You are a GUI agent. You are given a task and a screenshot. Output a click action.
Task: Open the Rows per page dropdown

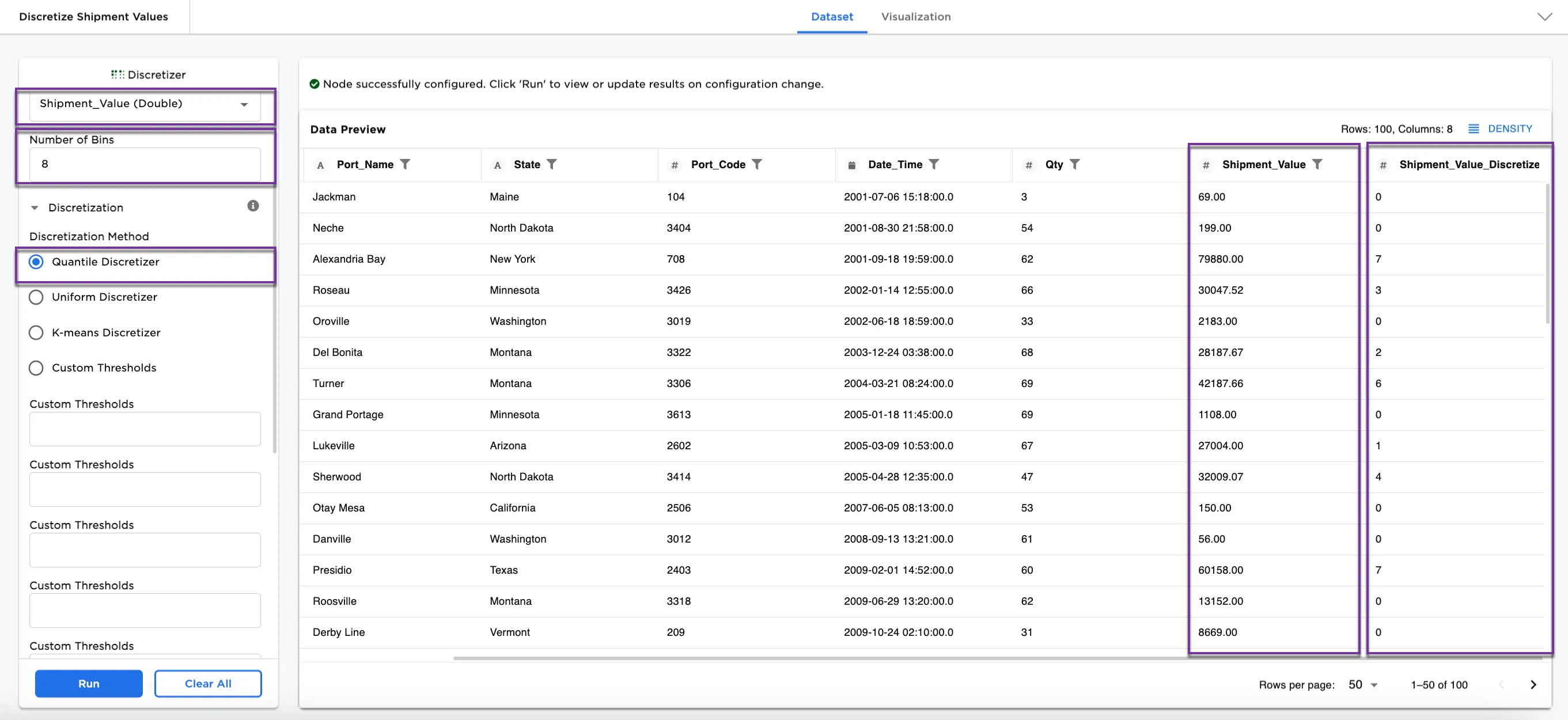click(x=1361, y=684)
